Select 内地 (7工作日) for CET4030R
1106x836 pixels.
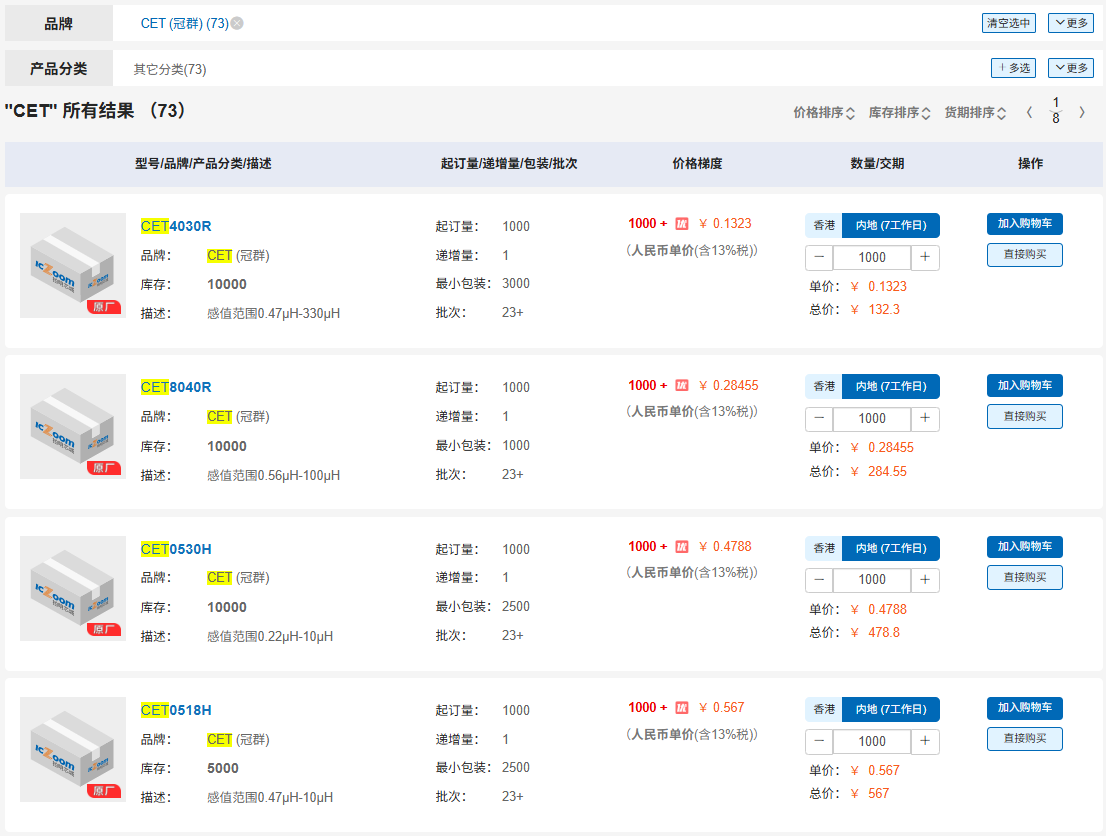pos(891,226)
